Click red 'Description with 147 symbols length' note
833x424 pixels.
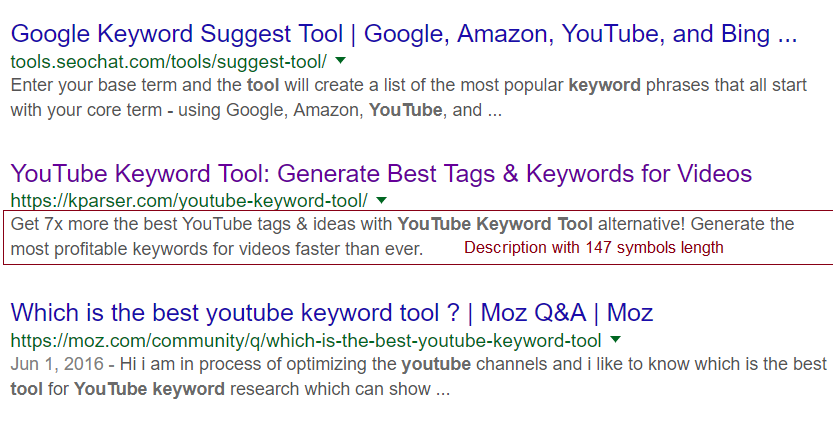pos(593,247)
